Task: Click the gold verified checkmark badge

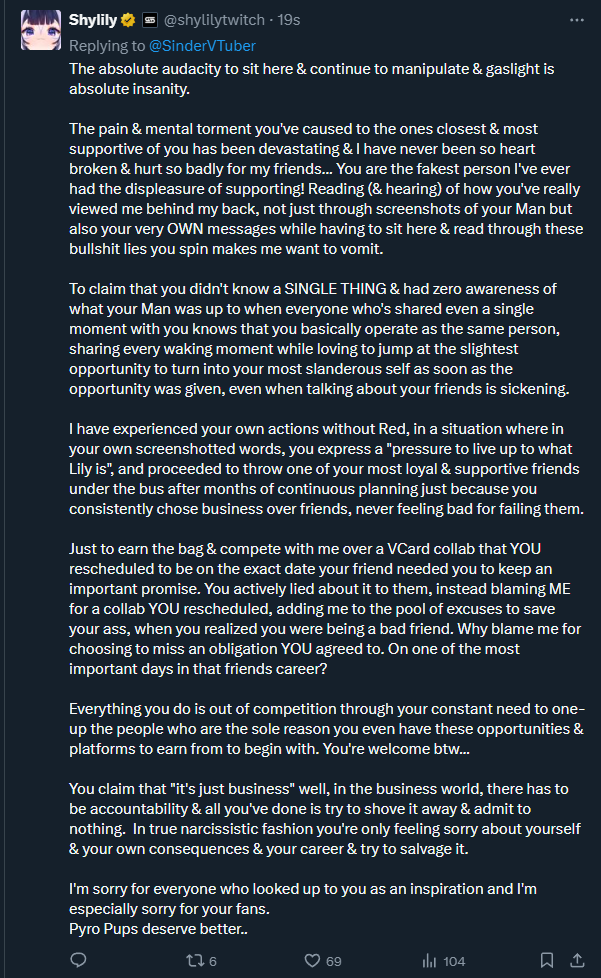Action: click(x=127, y=20)
